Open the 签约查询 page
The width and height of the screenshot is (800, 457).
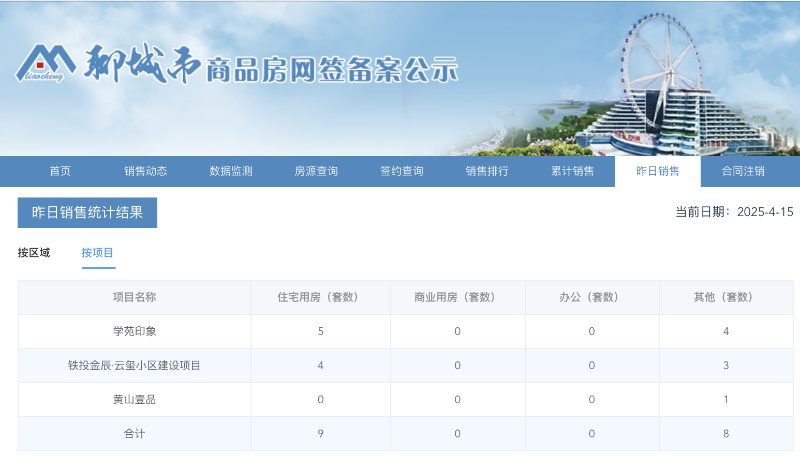pos(402,171)
